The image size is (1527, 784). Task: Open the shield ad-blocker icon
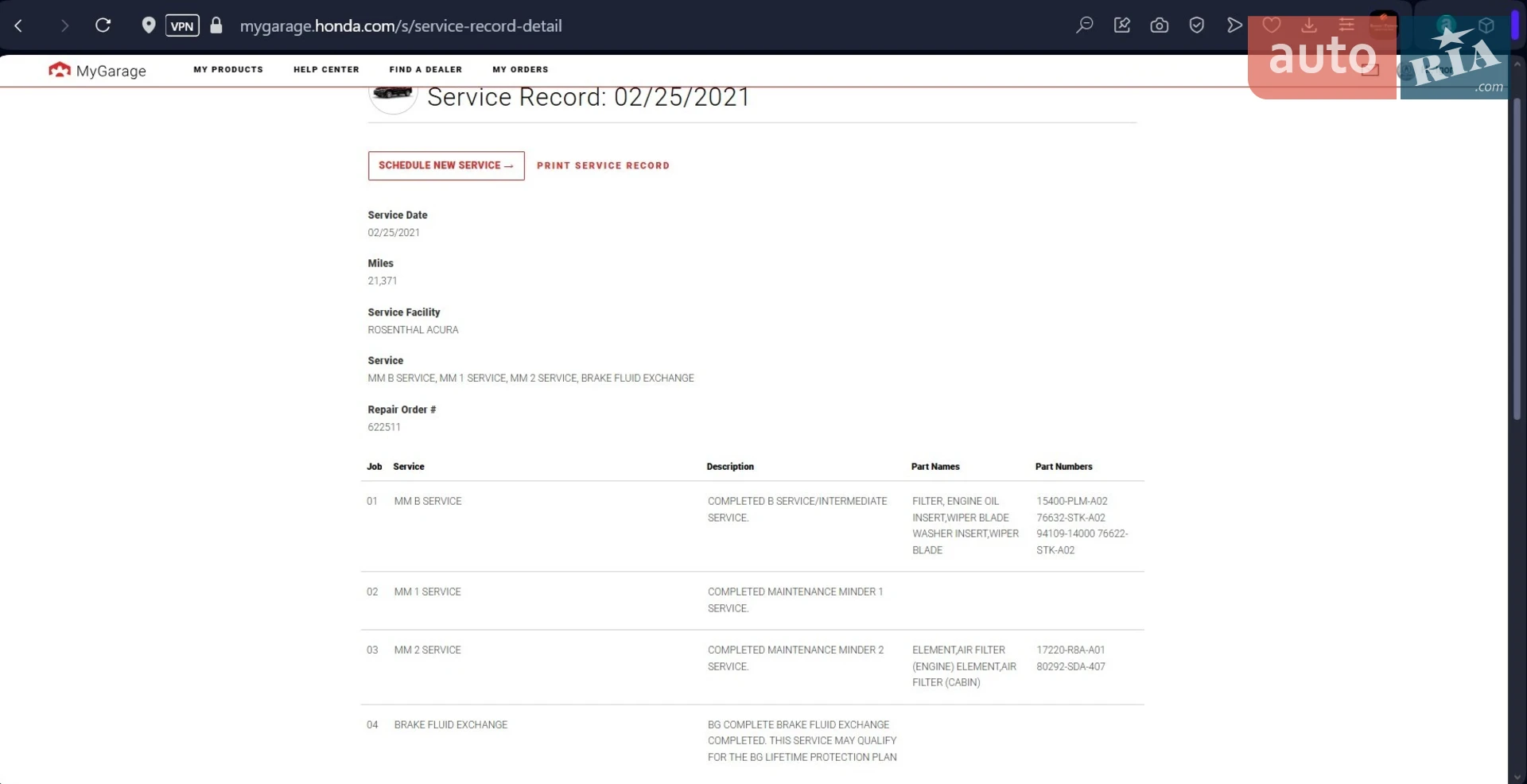pyautogui.click(x=1196, y=25)
